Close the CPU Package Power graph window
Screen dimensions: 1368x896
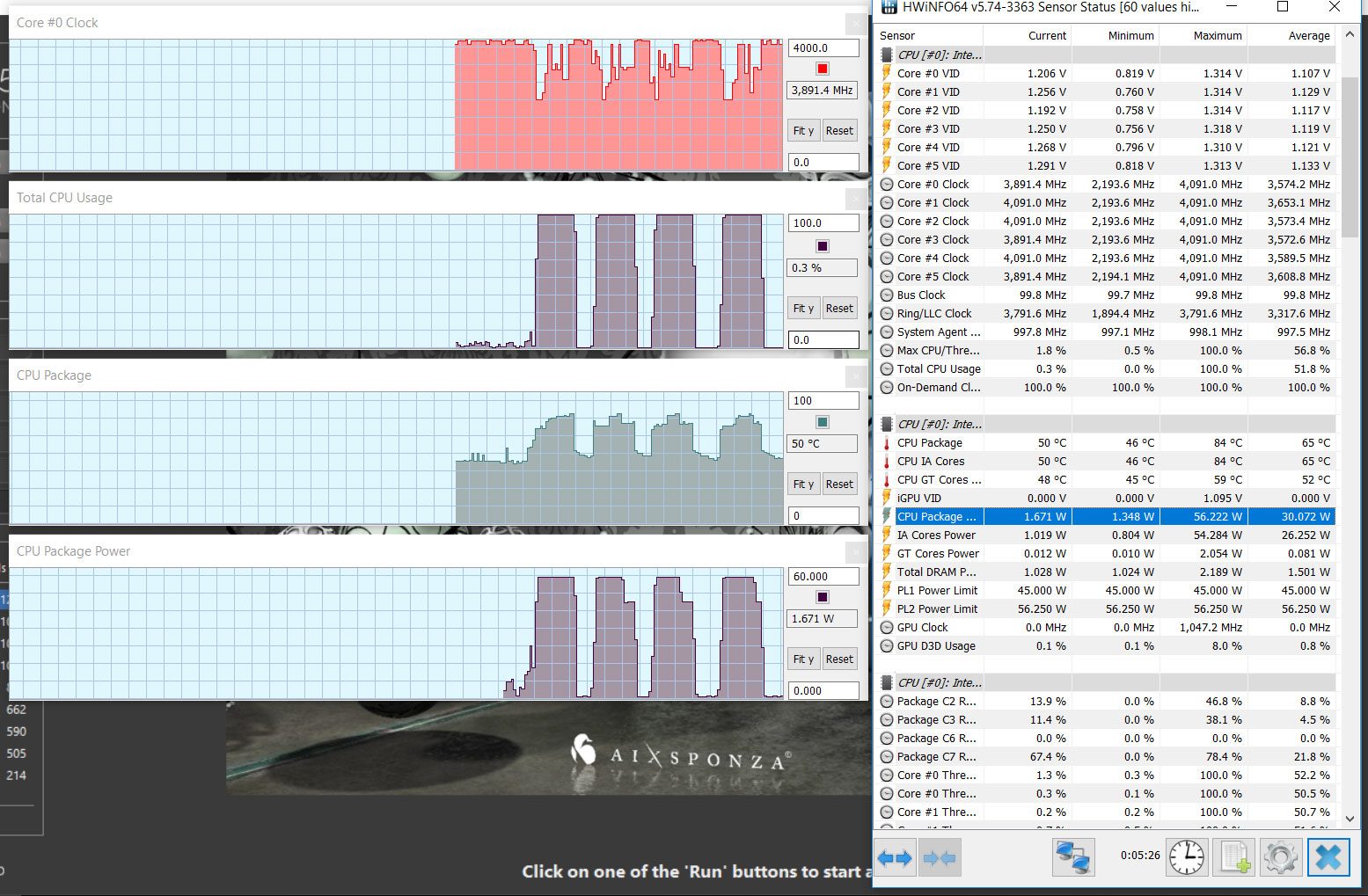(856, 551)
